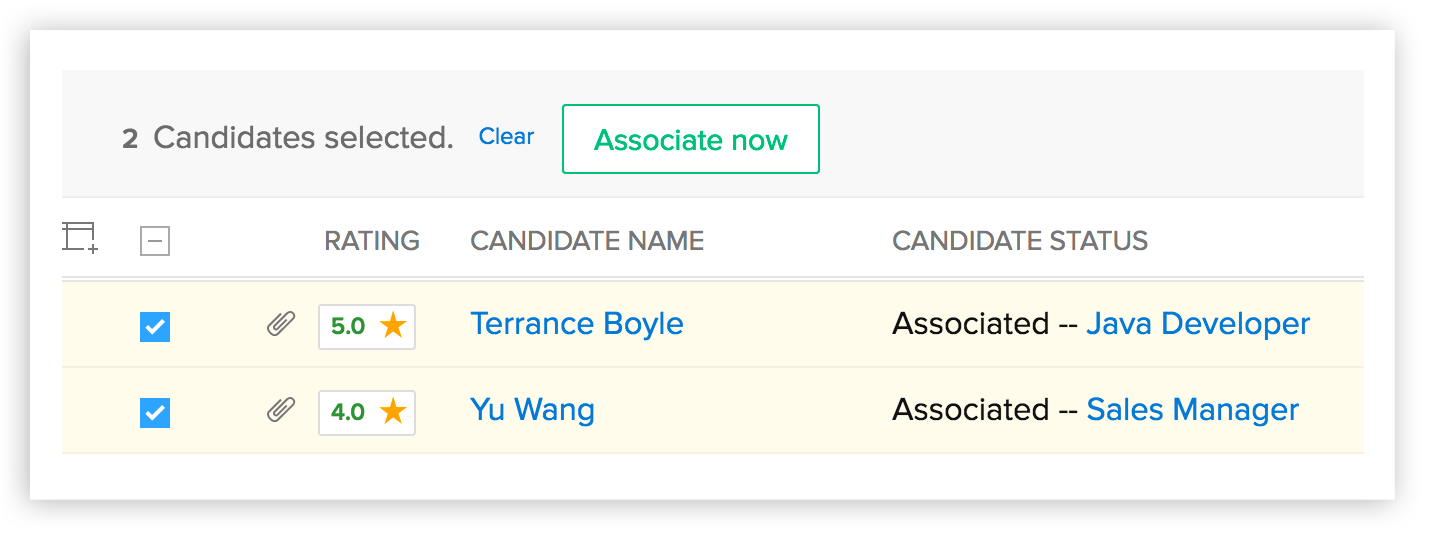Open Terrance Boyle candidate profile

tap(577, 324)
